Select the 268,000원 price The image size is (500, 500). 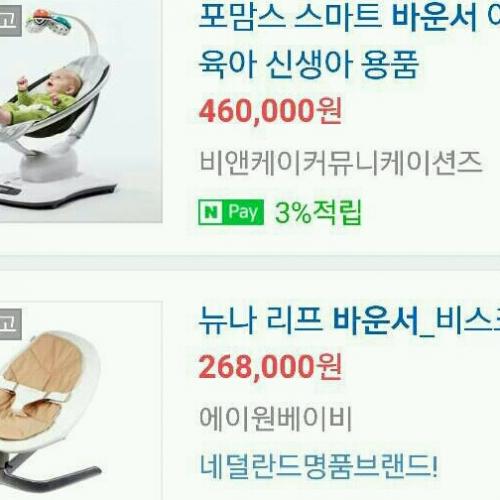pos(270,367)
